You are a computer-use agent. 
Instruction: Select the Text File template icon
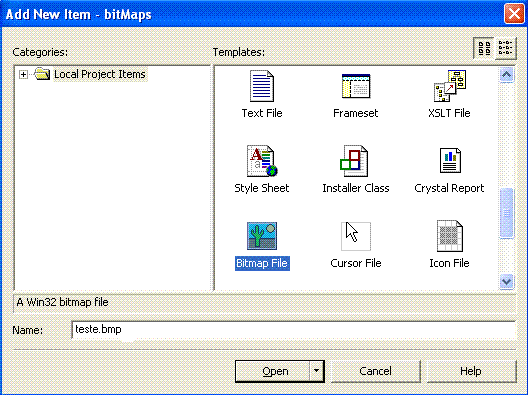[262, 86]
